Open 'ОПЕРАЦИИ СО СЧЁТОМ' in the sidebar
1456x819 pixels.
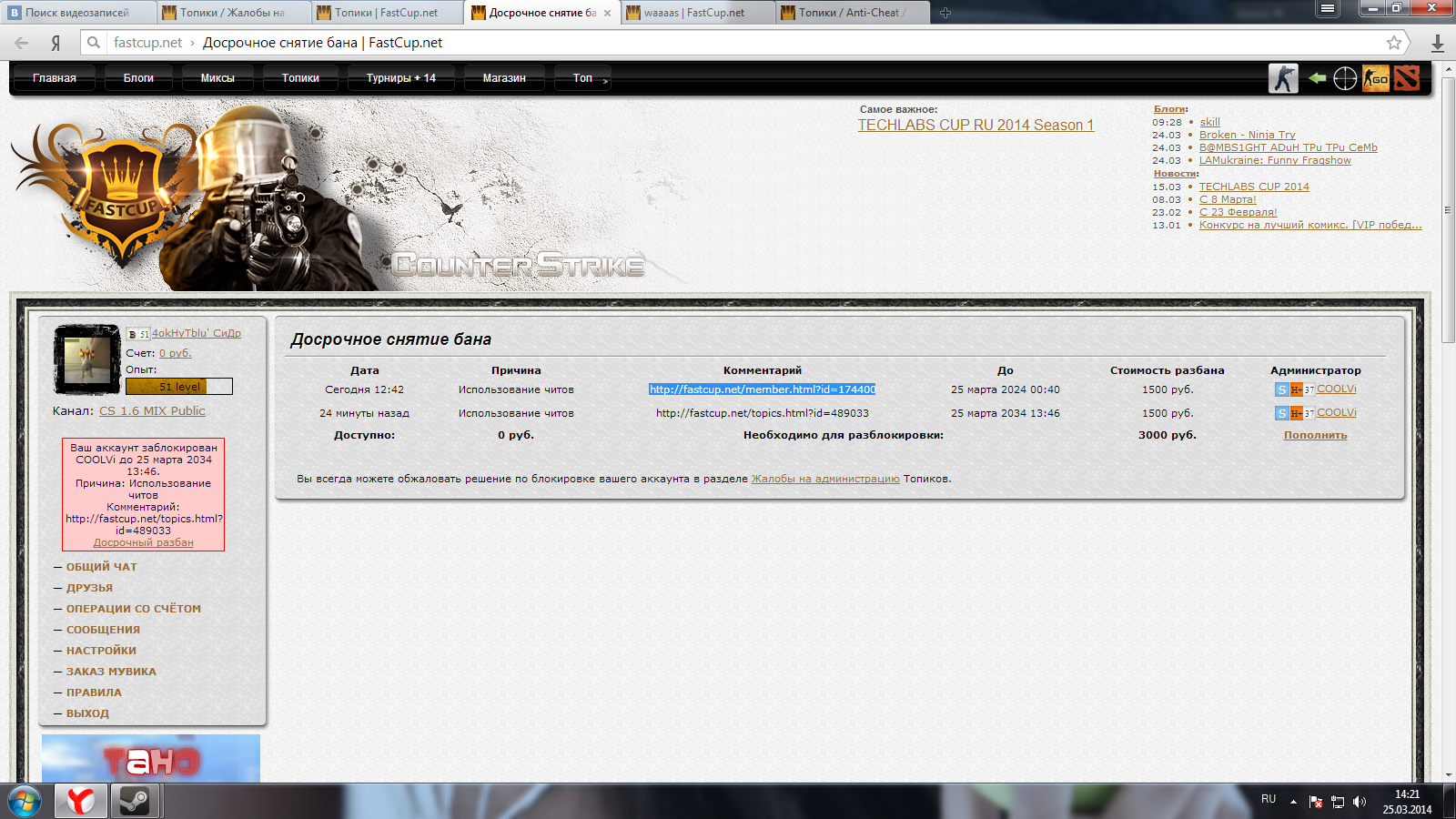pos(133,609)
